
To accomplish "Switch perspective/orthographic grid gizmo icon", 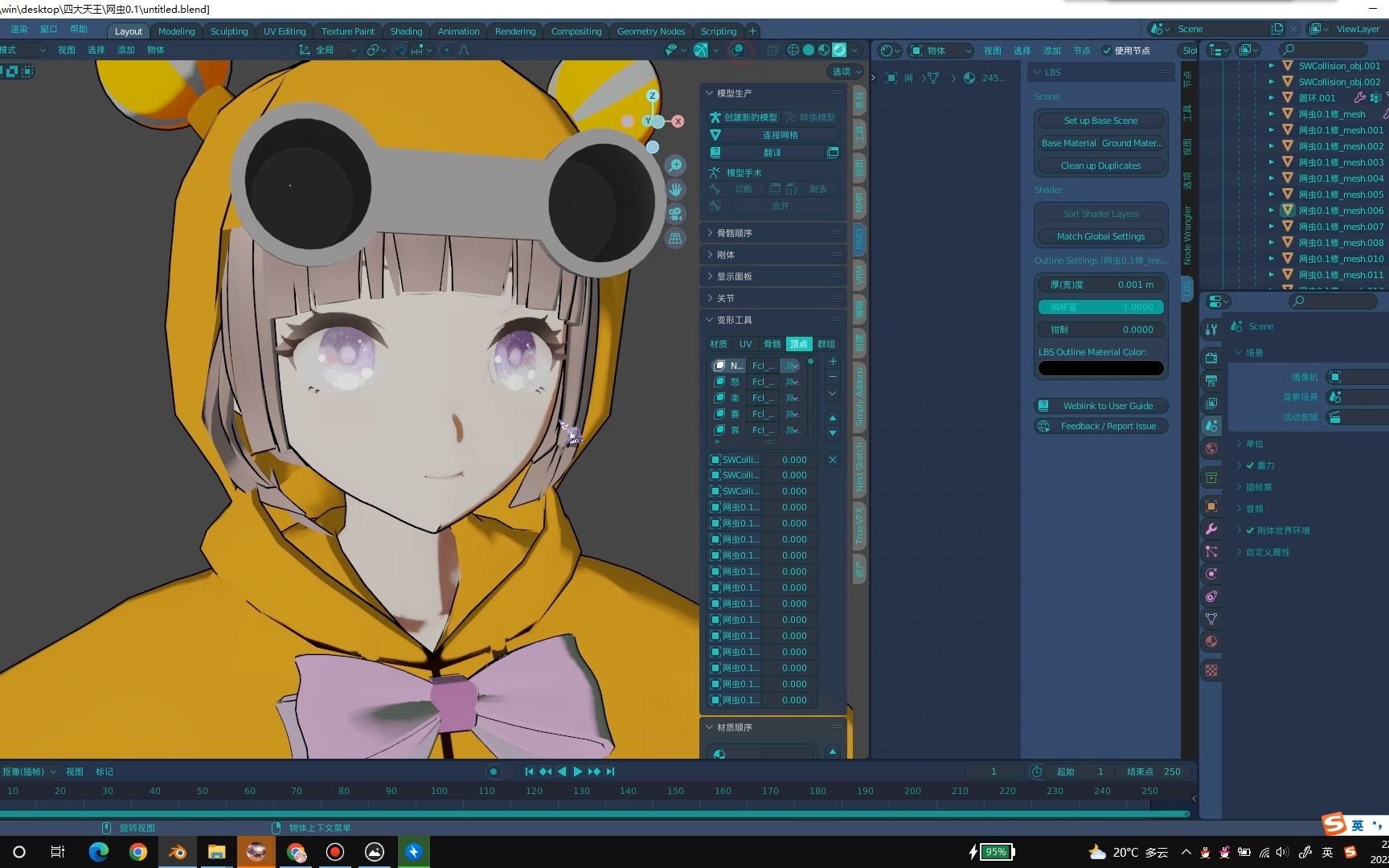I will pyautogui.click(x=675, y=238).
